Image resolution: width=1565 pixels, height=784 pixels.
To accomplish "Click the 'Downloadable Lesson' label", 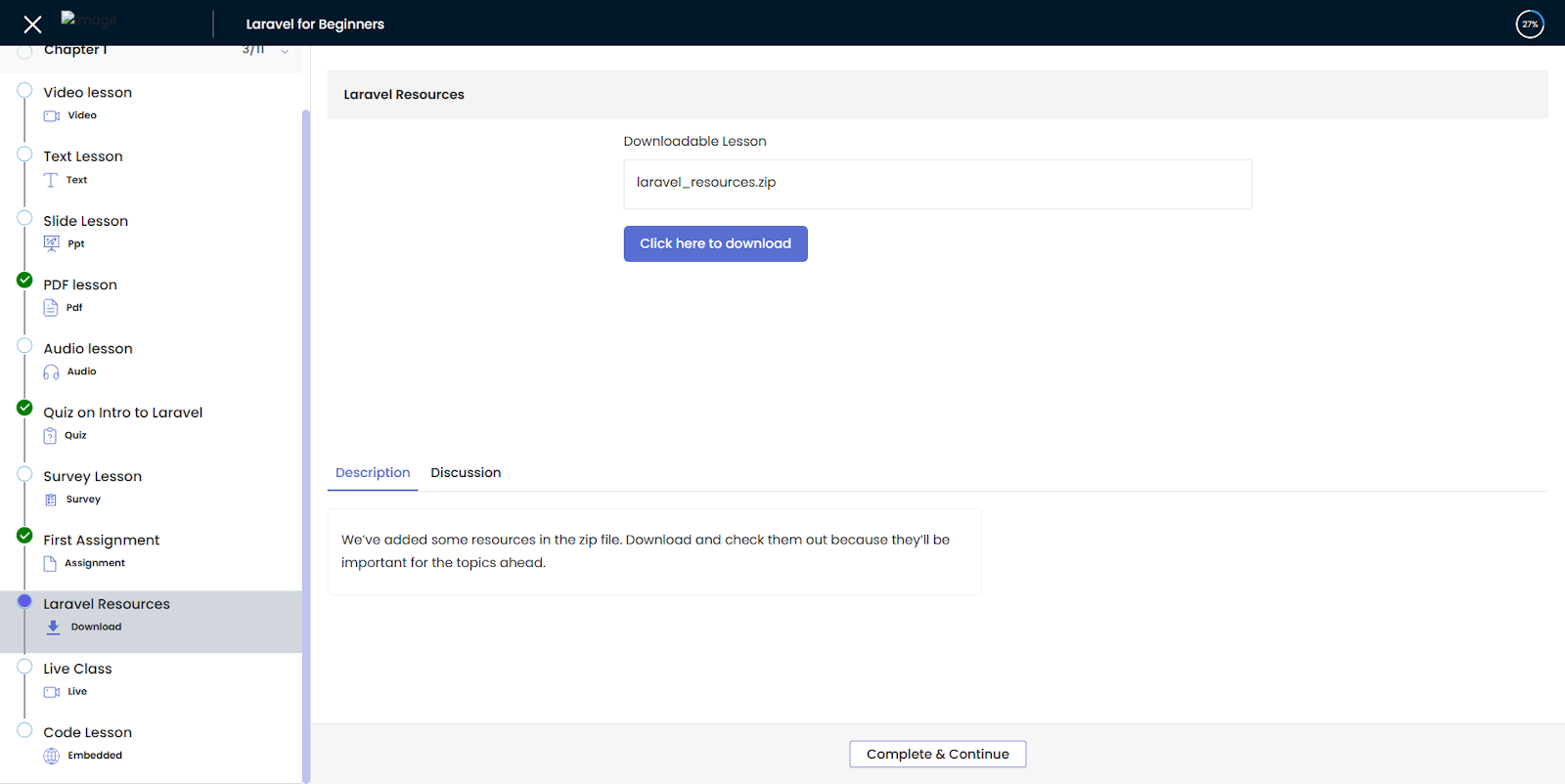I will click(x=695, y=142).
